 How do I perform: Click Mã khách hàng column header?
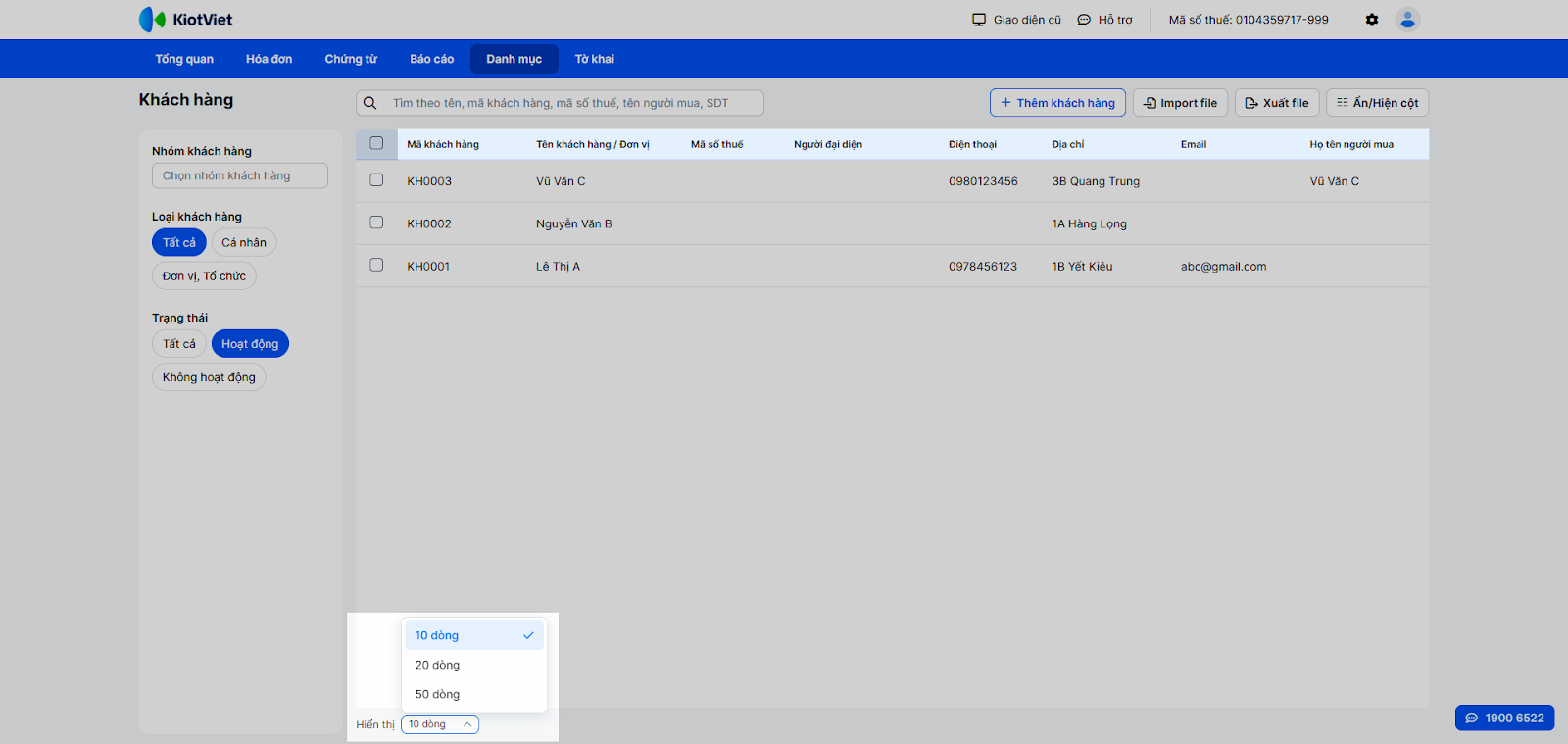pyautogui.click(x=443, y=144)
